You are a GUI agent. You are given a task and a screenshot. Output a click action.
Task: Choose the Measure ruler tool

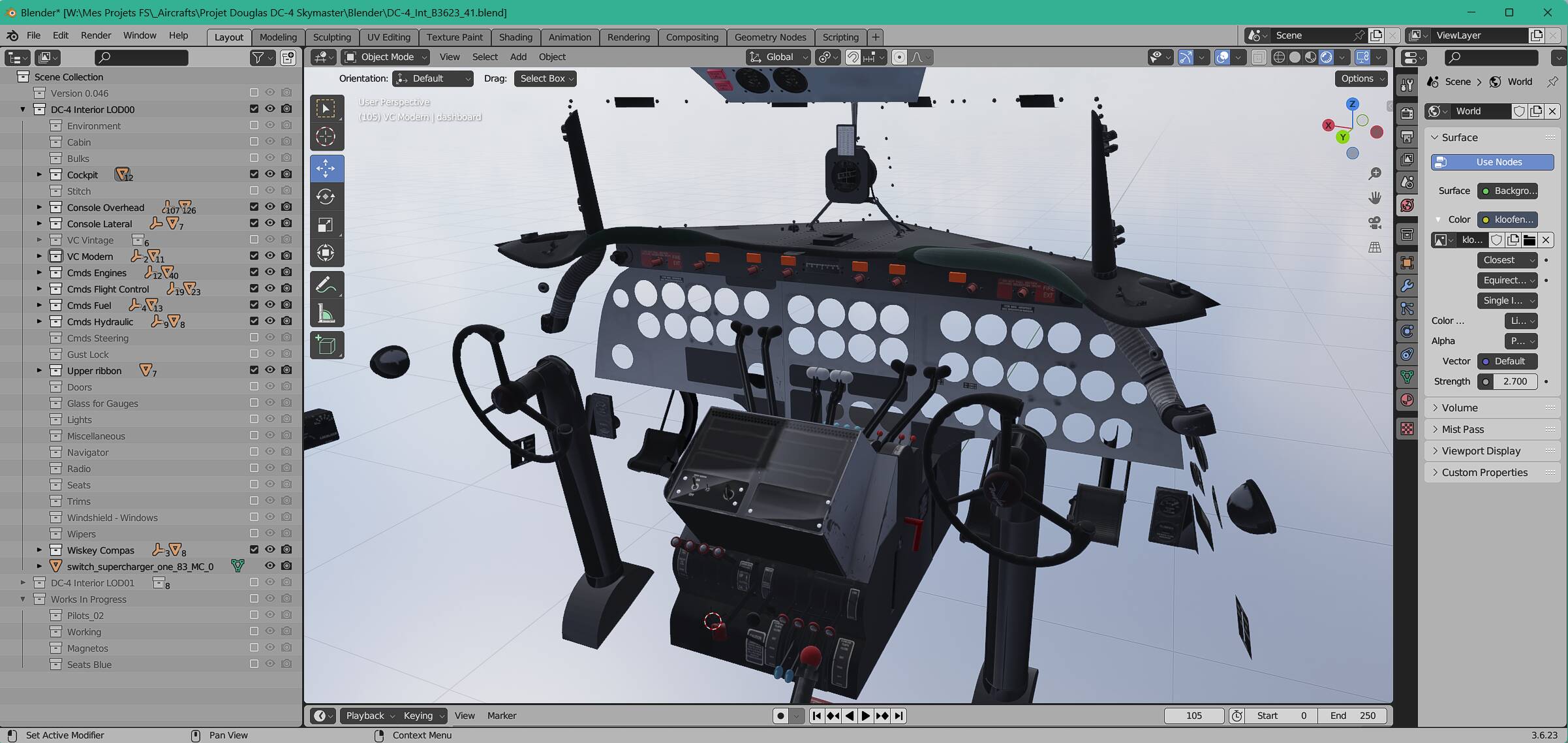pyautogui.click(x=326, y=314)
